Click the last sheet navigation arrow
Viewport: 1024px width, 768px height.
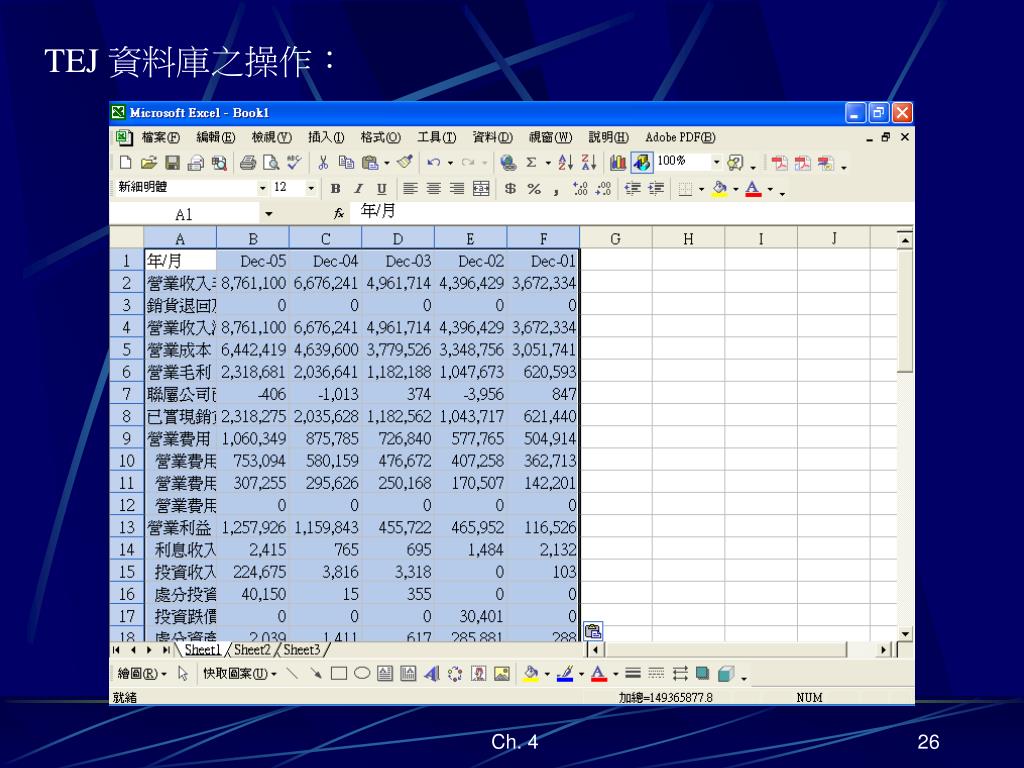point(166,650)
